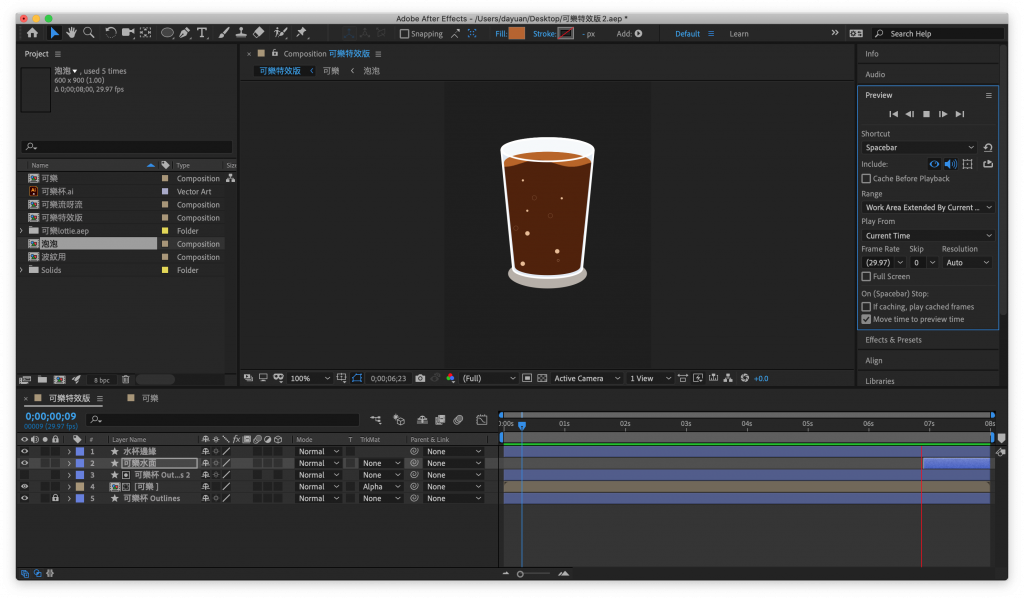Open the Shortcut Spacebar dropdown
The height and width of the screenshot is (599, 1024).
[919, 148]
